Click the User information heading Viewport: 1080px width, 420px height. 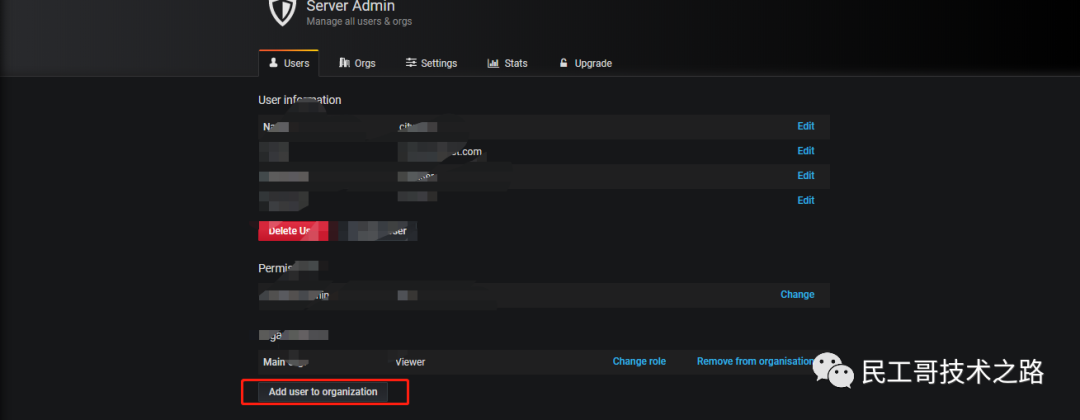(300, 100)
